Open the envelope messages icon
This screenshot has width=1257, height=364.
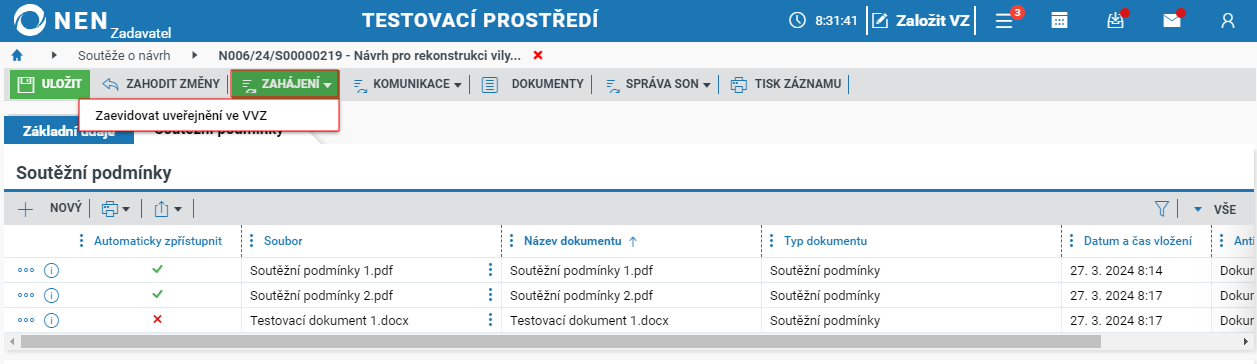(x=1170, y=20)
